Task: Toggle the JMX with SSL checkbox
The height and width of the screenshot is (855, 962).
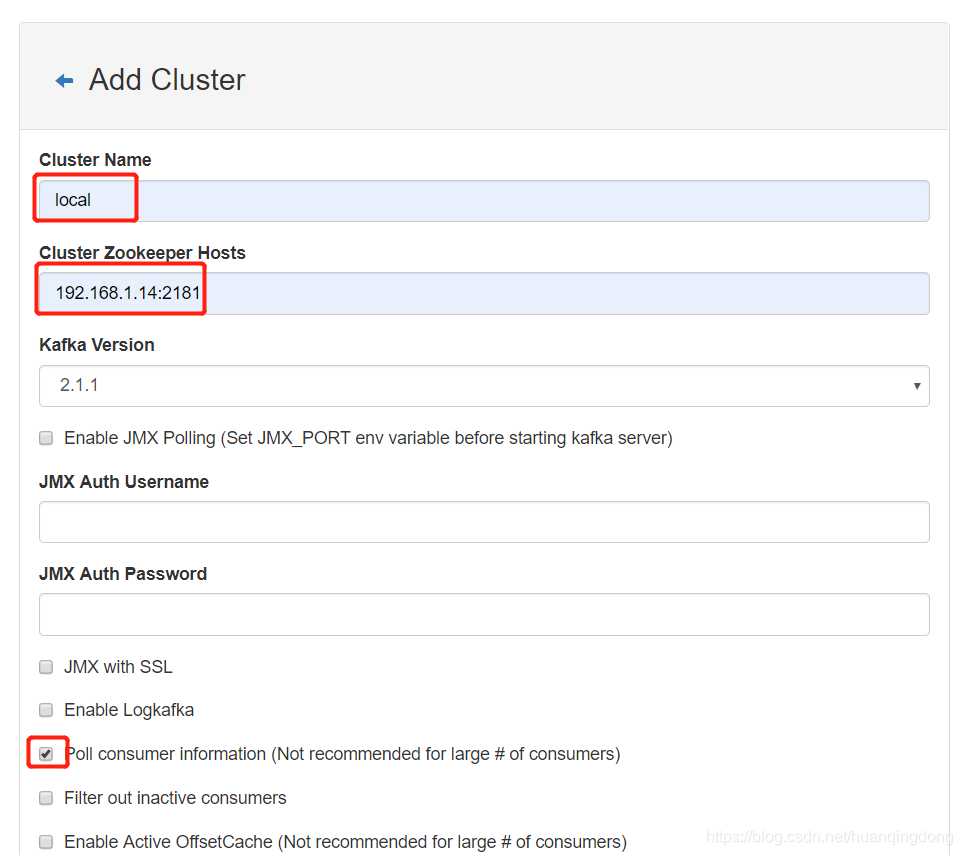Action: tap(46, 667)
